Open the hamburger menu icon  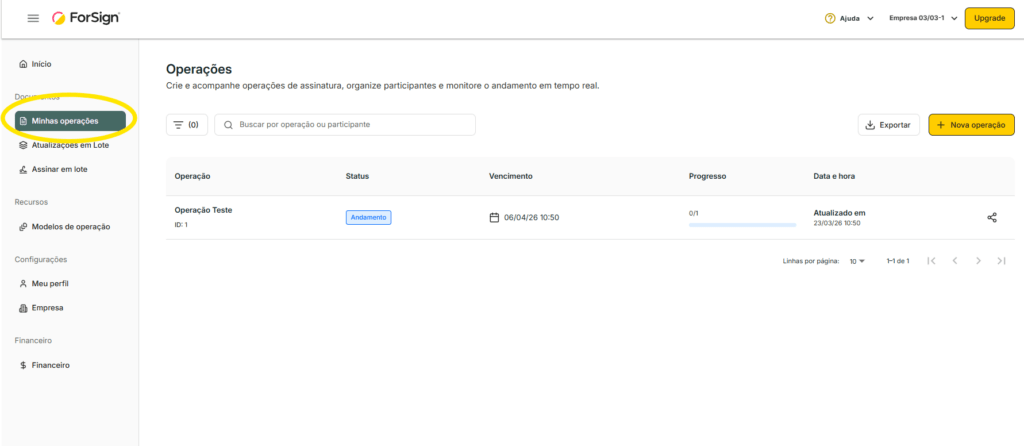(x=33, y=18)
